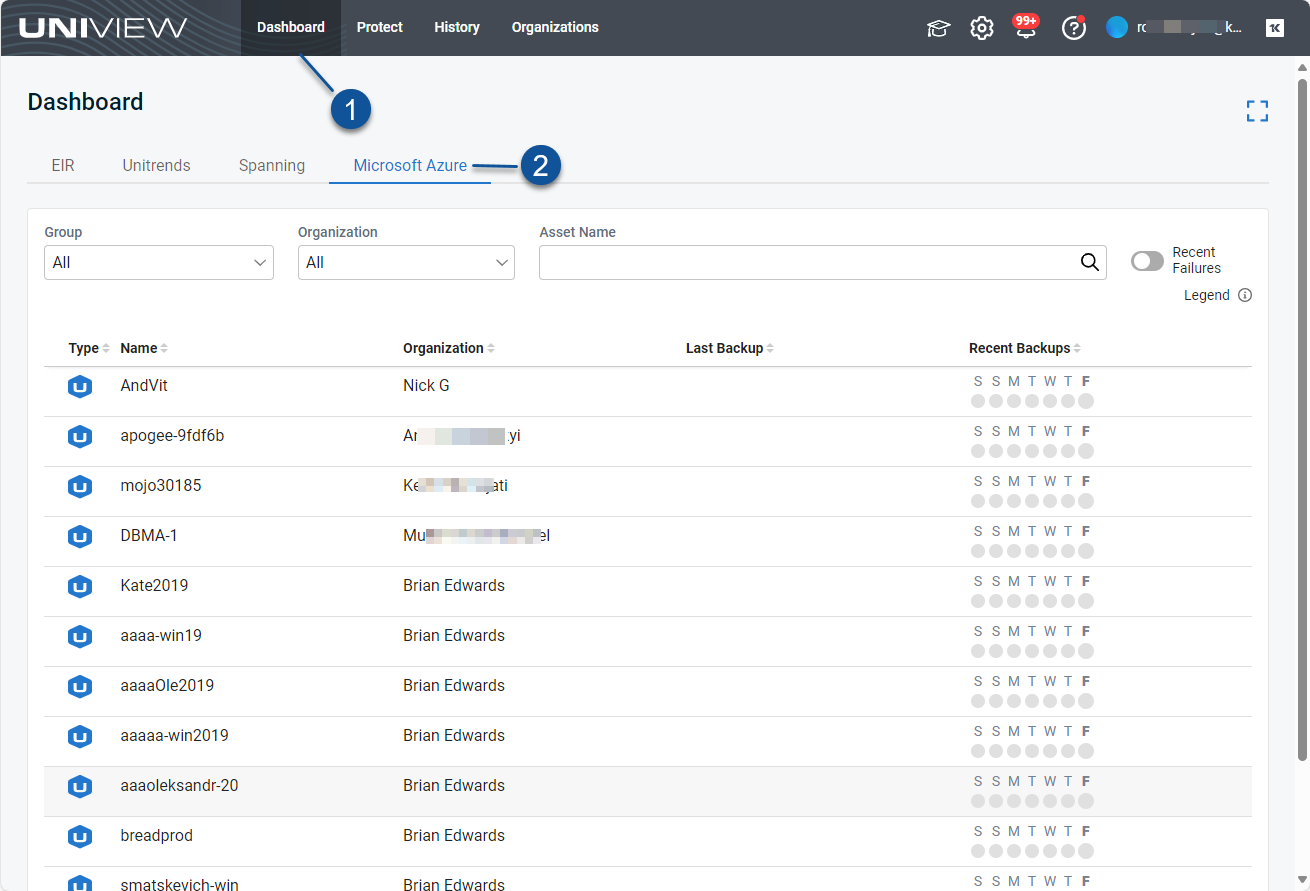The width and height of the screenshot is (1310, 891).
Task: Open the Organization filter dropdown
Action: click(x=406, y=262)
